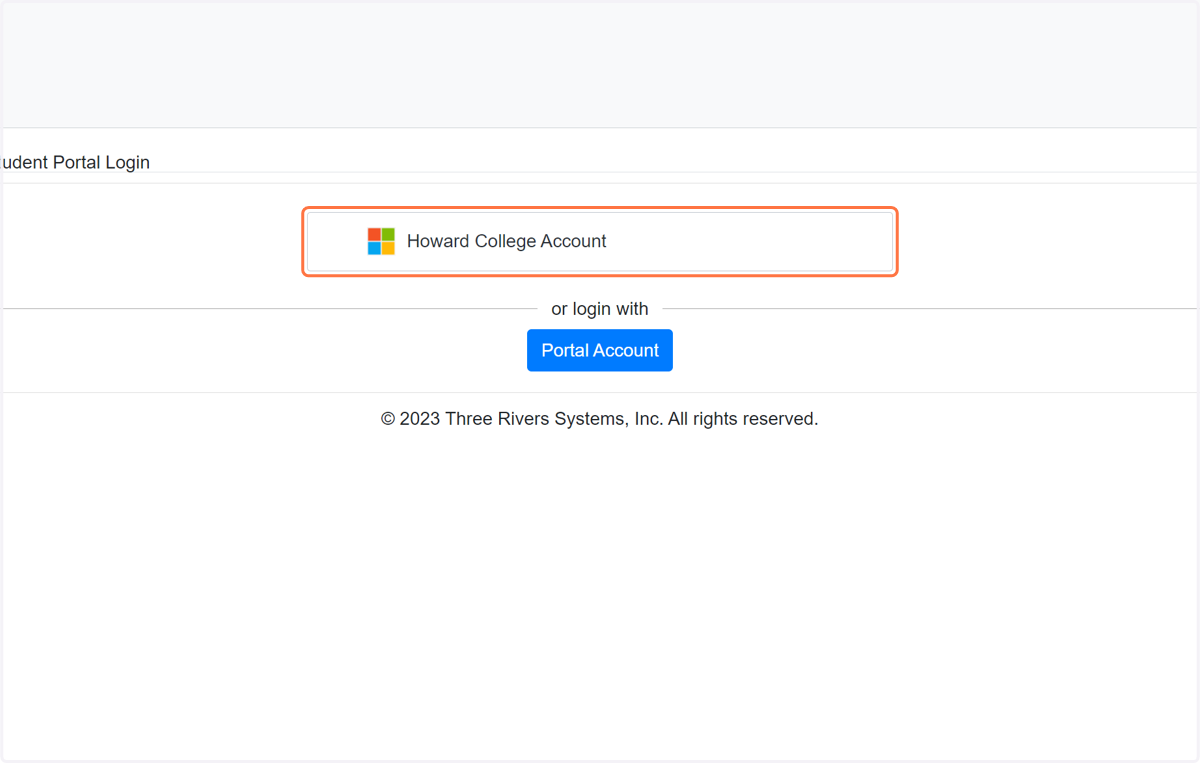Click the Microsoft logo icon

tap(381, 241)
